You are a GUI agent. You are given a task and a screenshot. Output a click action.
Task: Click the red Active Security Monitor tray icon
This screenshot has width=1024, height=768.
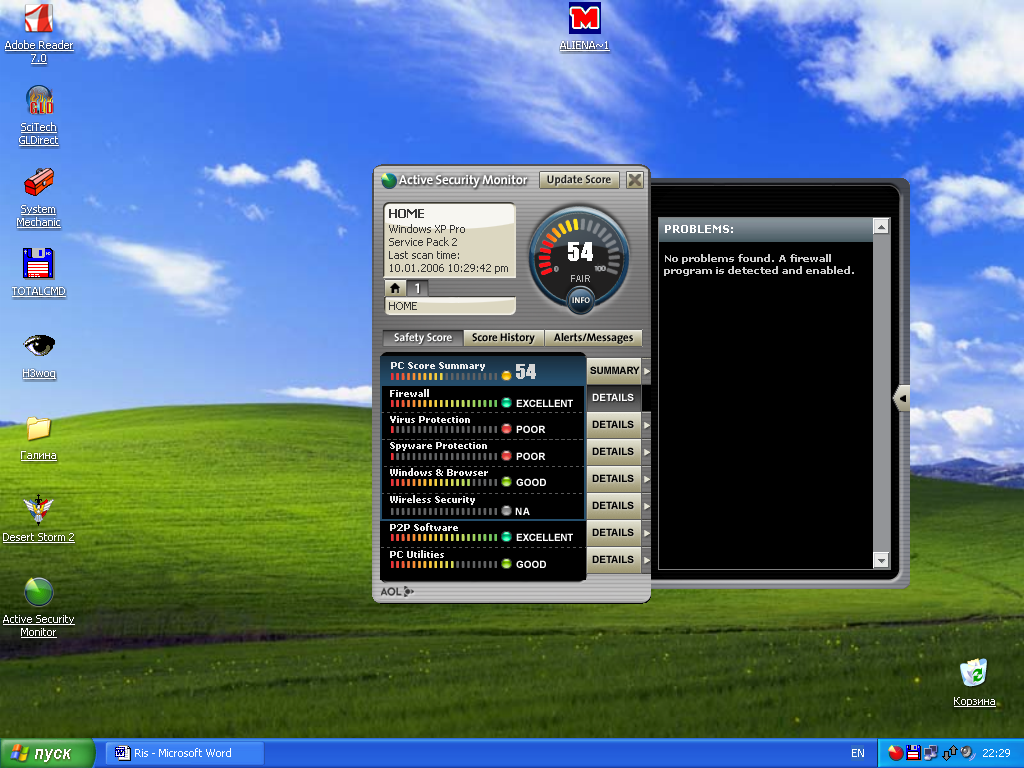coord(895,753)
